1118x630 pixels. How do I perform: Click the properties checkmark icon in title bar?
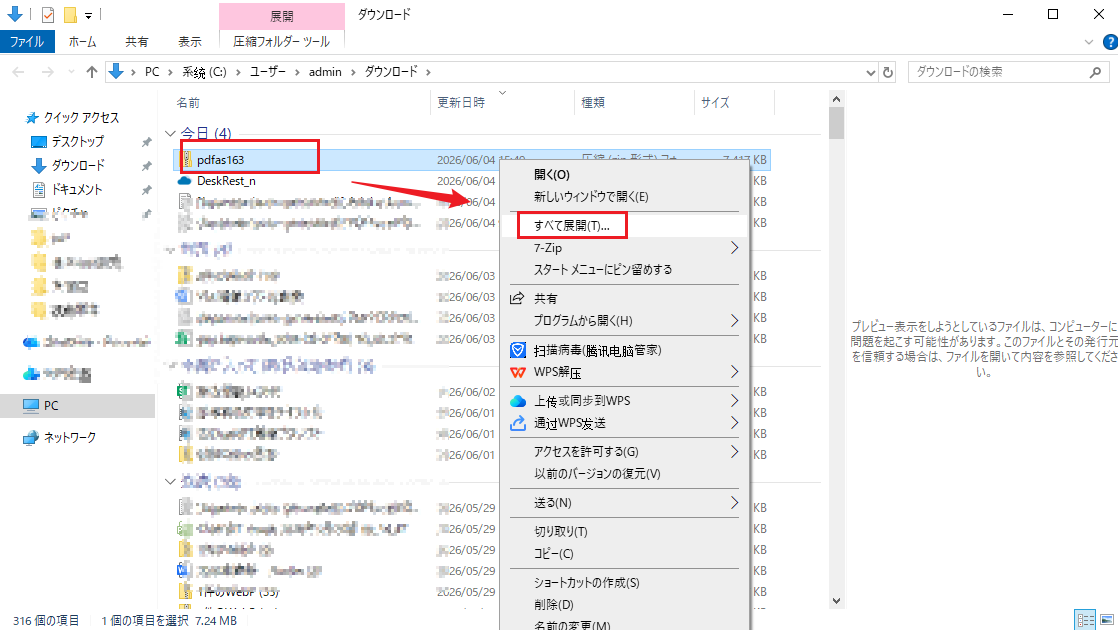[x=48, y=14]
